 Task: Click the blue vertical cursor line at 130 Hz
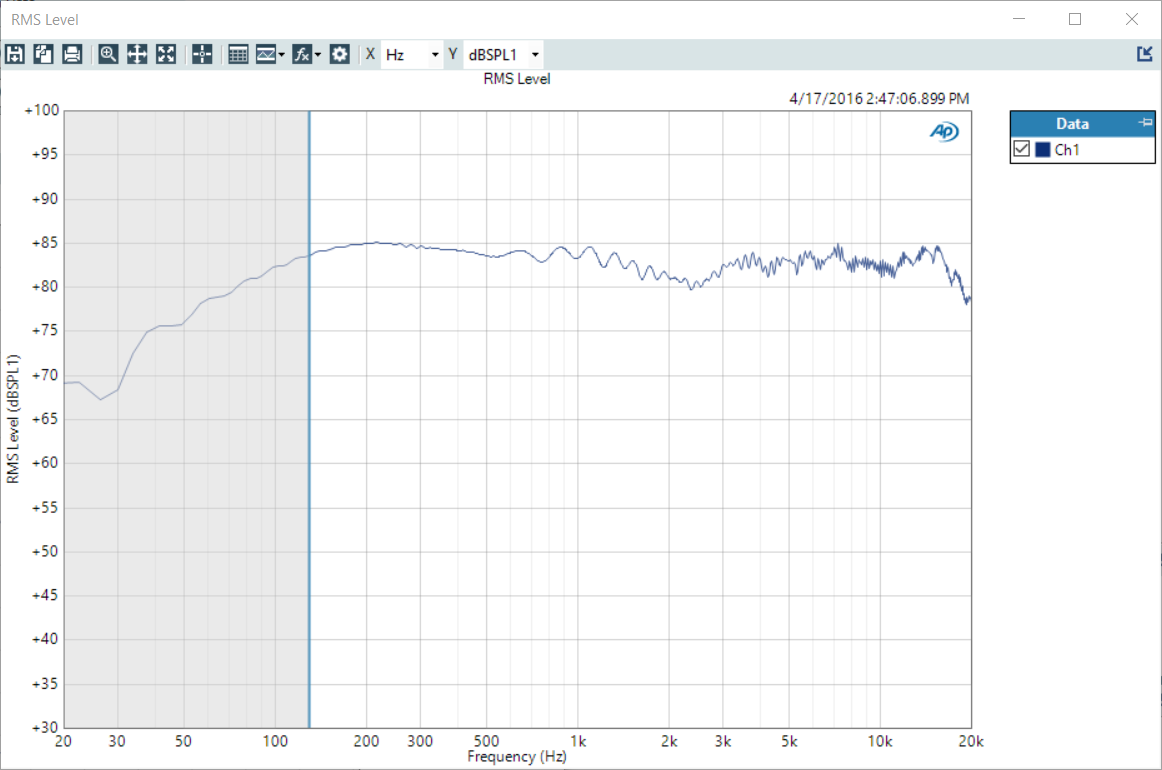point(309,419)
